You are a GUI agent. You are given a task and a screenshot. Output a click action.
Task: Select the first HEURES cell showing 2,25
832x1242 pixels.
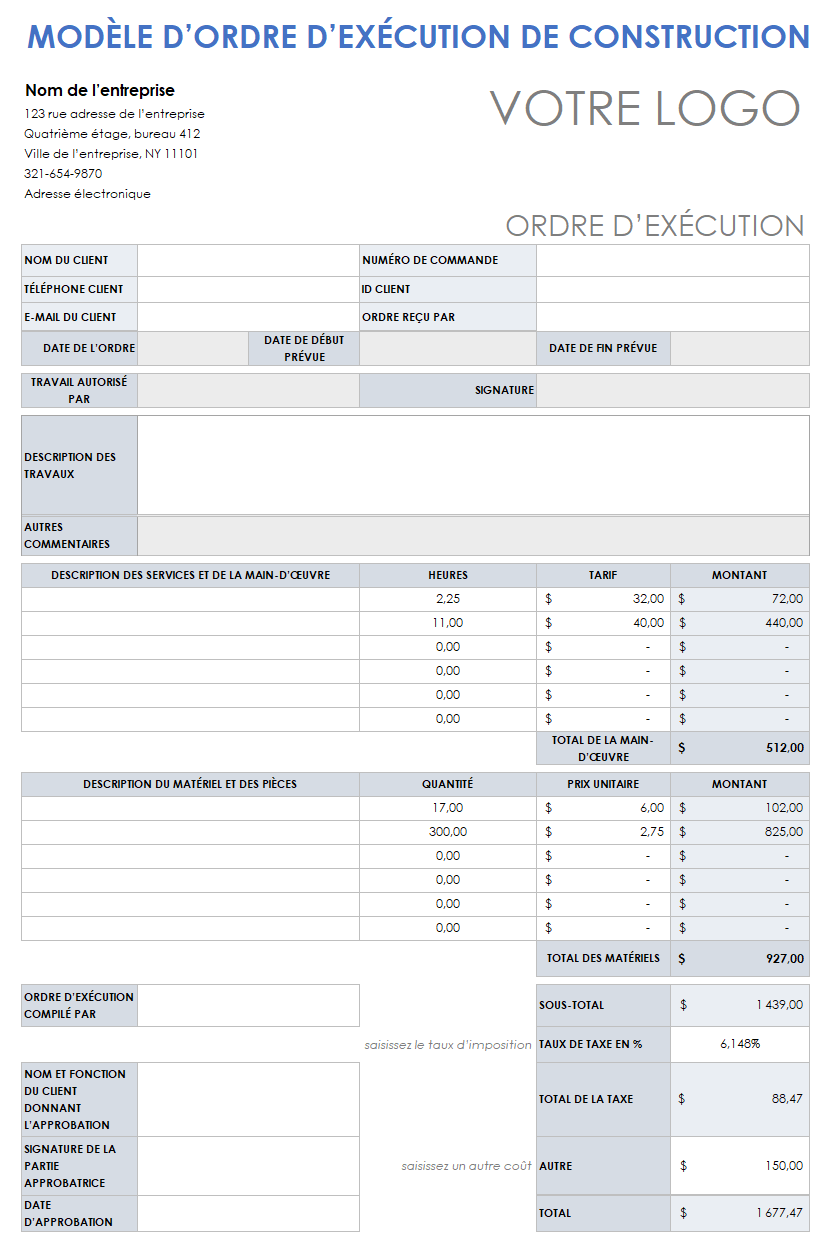point(447,598)
